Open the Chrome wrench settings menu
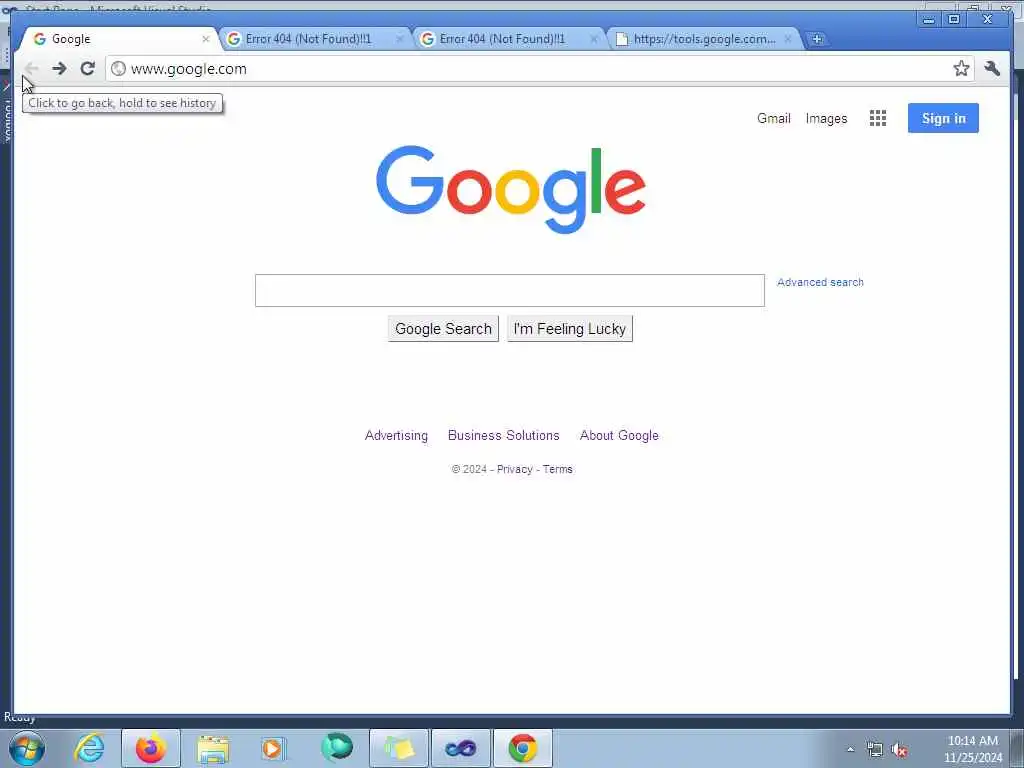Viewport: 1024px width, 768px height. (x=992, y=69)
